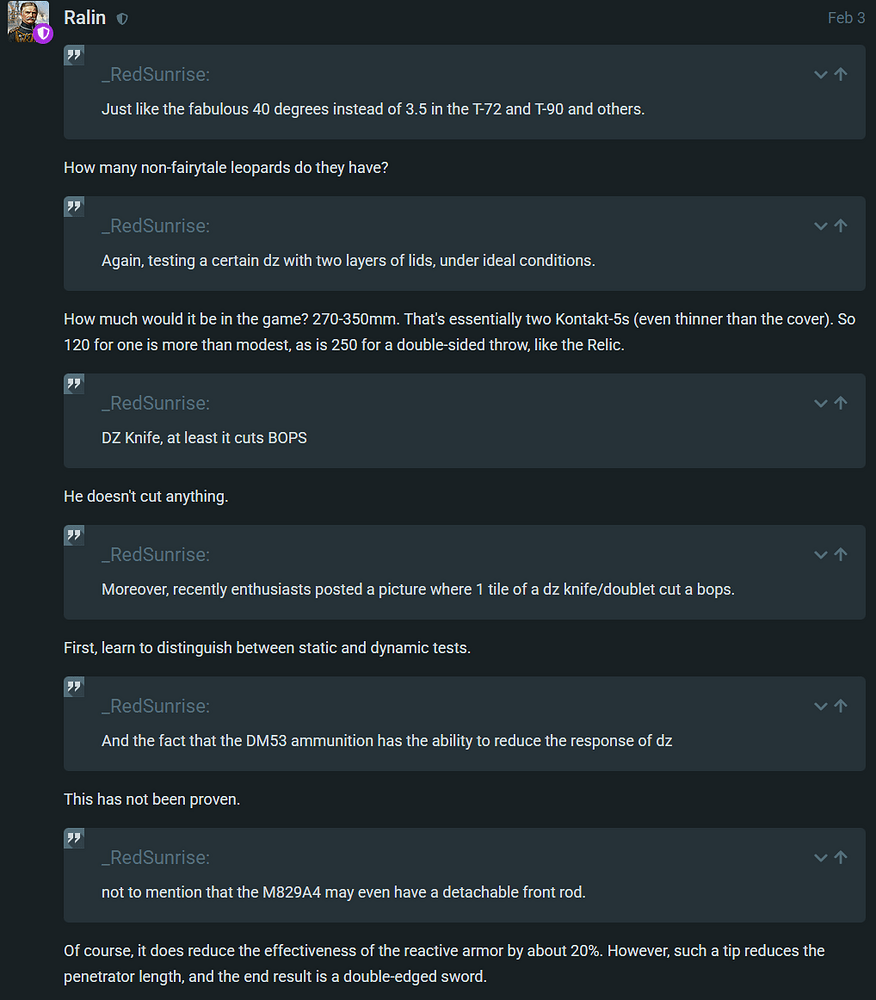Click _RedSunrise name in the DM53 quote

click(x=155, y=707)
